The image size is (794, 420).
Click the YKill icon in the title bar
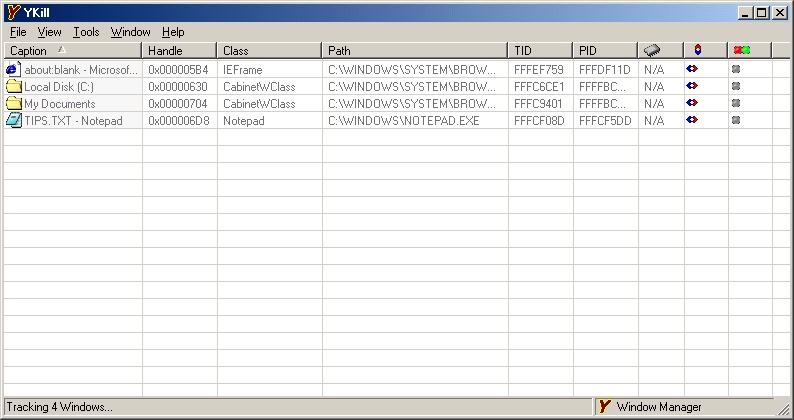(x=13, y=12)
